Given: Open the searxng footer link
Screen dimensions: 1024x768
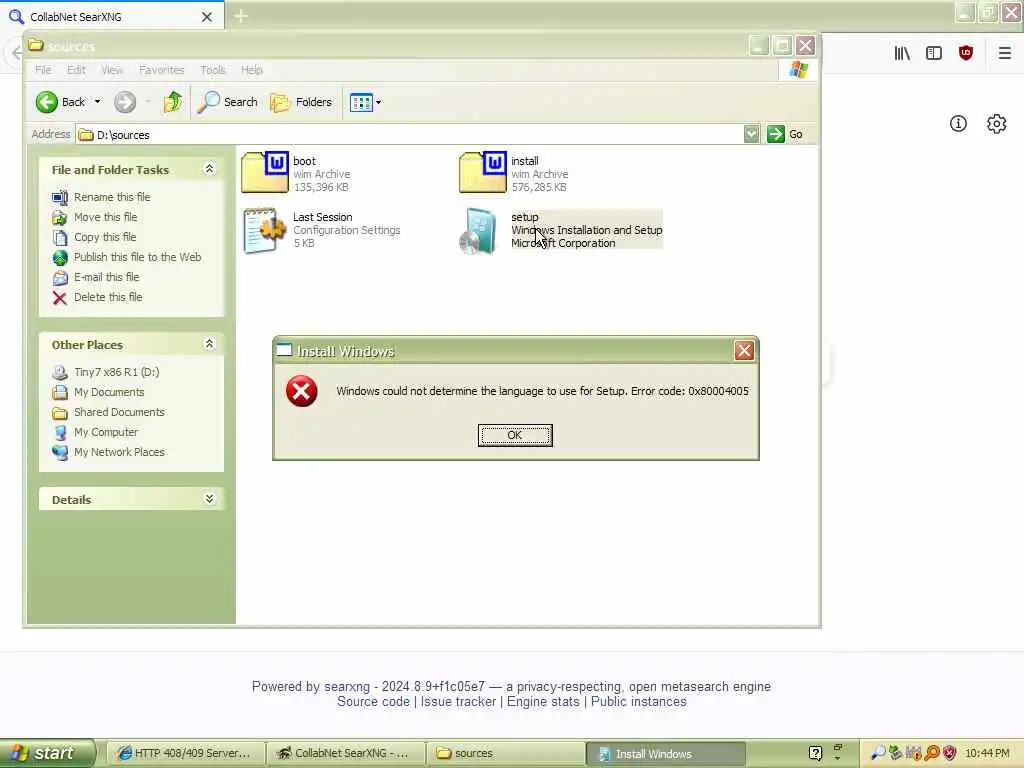Looking at the screenshot, I should (x=347, y=686).
